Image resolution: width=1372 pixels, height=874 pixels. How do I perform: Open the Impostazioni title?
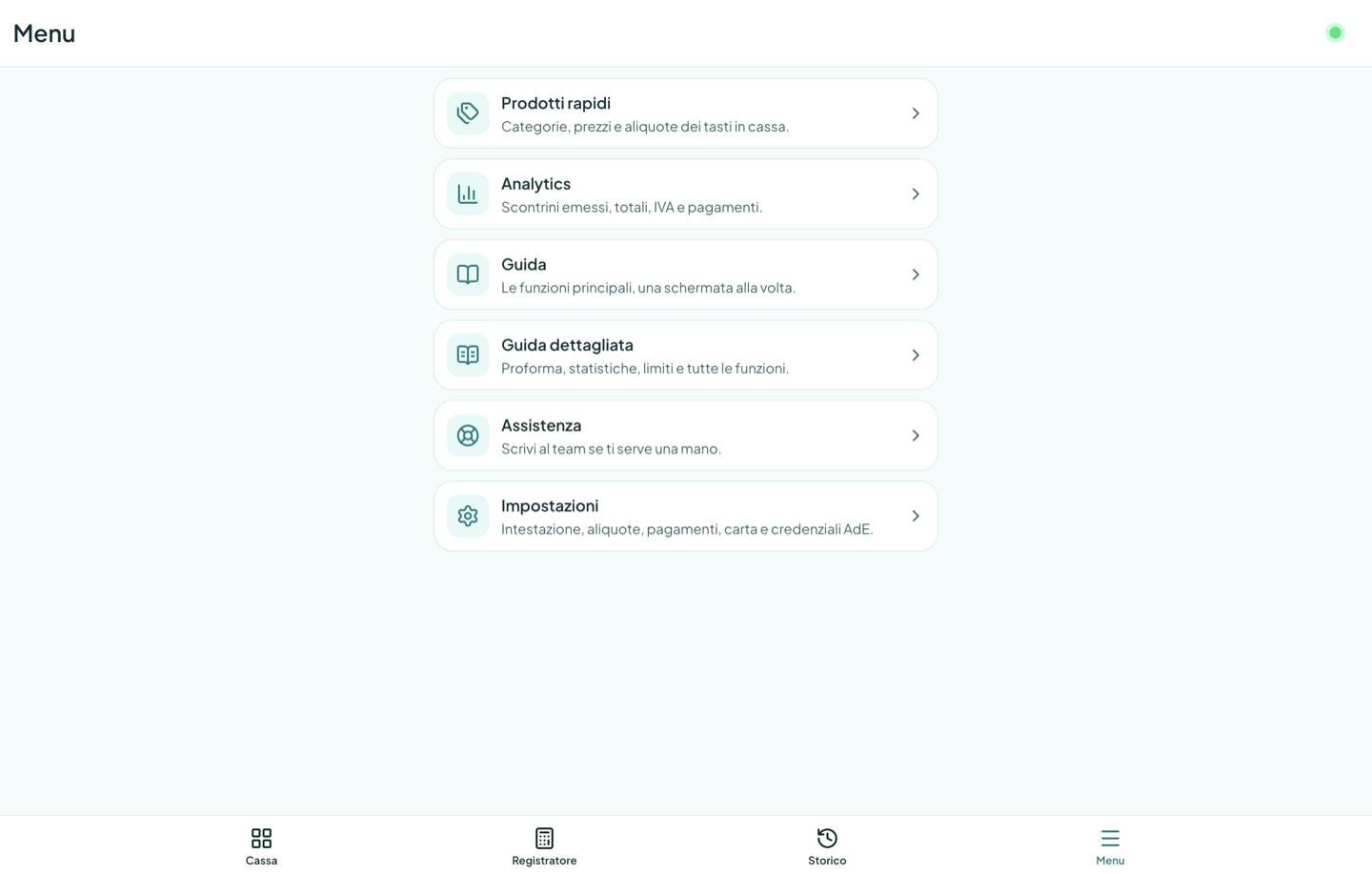pos(550,505)
